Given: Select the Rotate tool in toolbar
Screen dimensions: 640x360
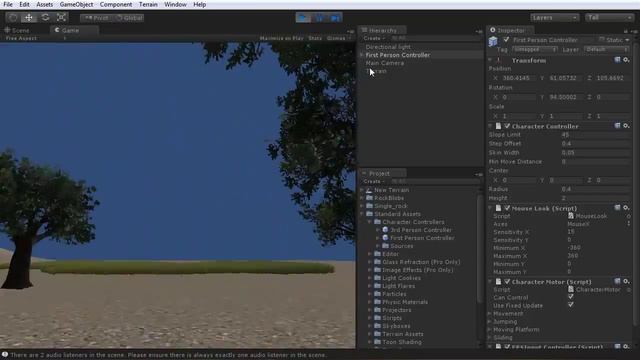Looking at the screenshot, I should coord(45,18).
